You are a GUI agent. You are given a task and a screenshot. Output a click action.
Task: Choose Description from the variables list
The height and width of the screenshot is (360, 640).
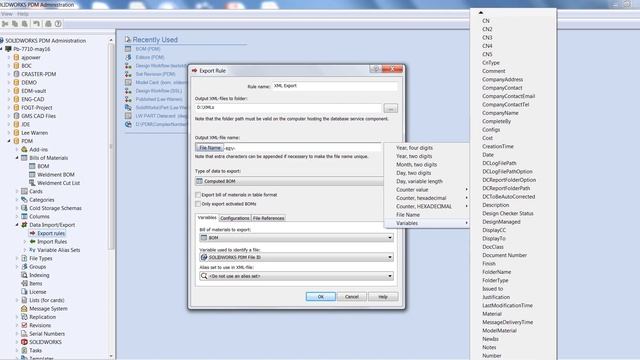tap(496, 205)
